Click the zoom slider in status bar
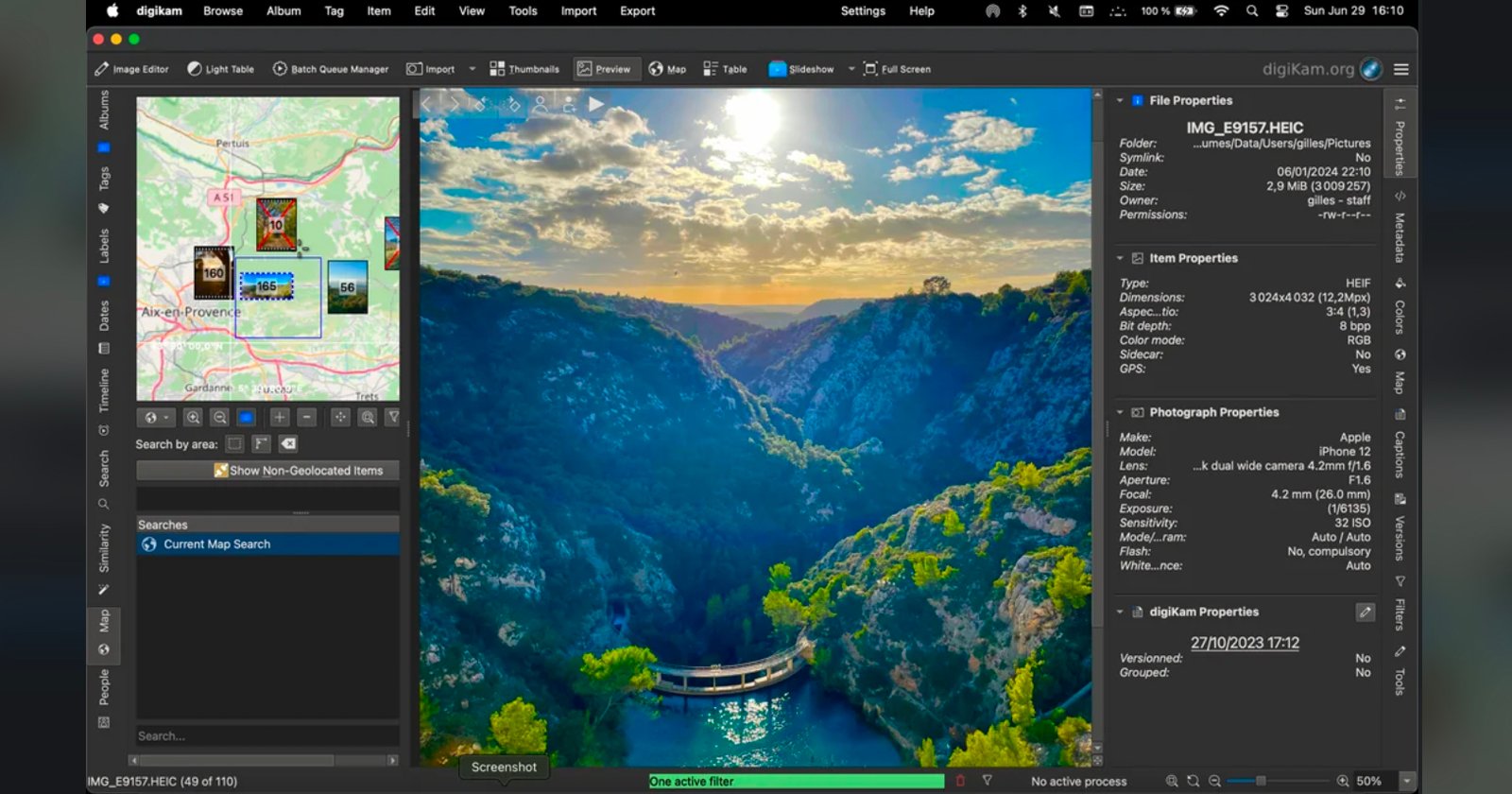 pos(1260,781)
